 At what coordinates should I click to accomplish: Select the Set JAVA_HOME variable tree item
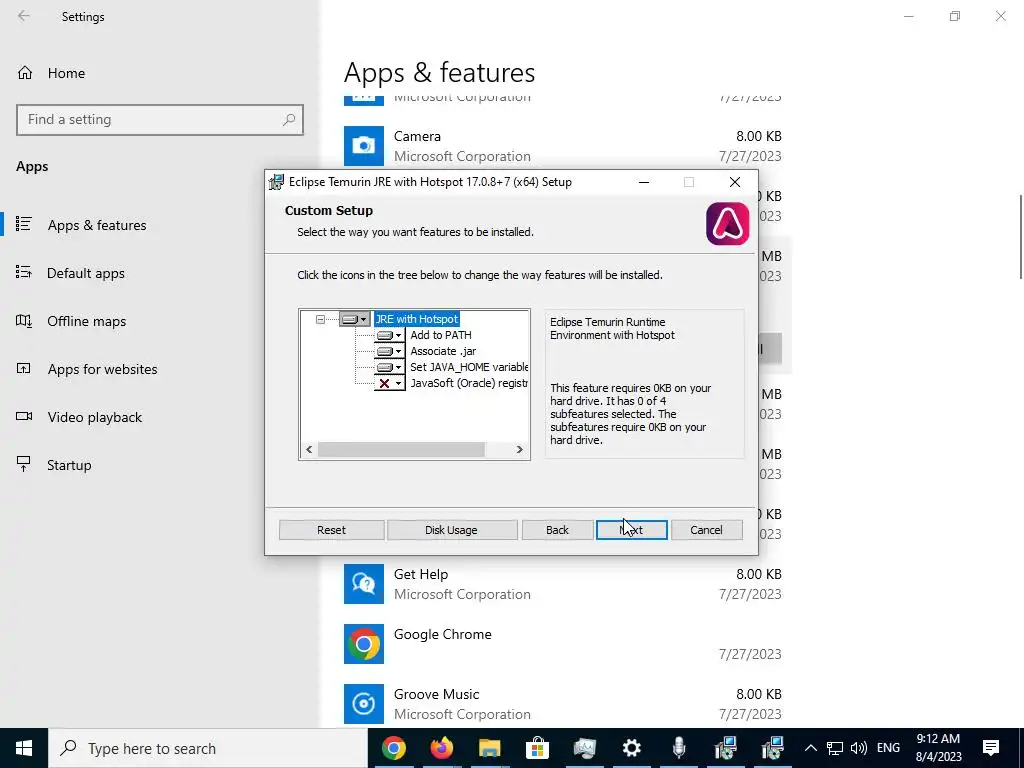[469, 367]
